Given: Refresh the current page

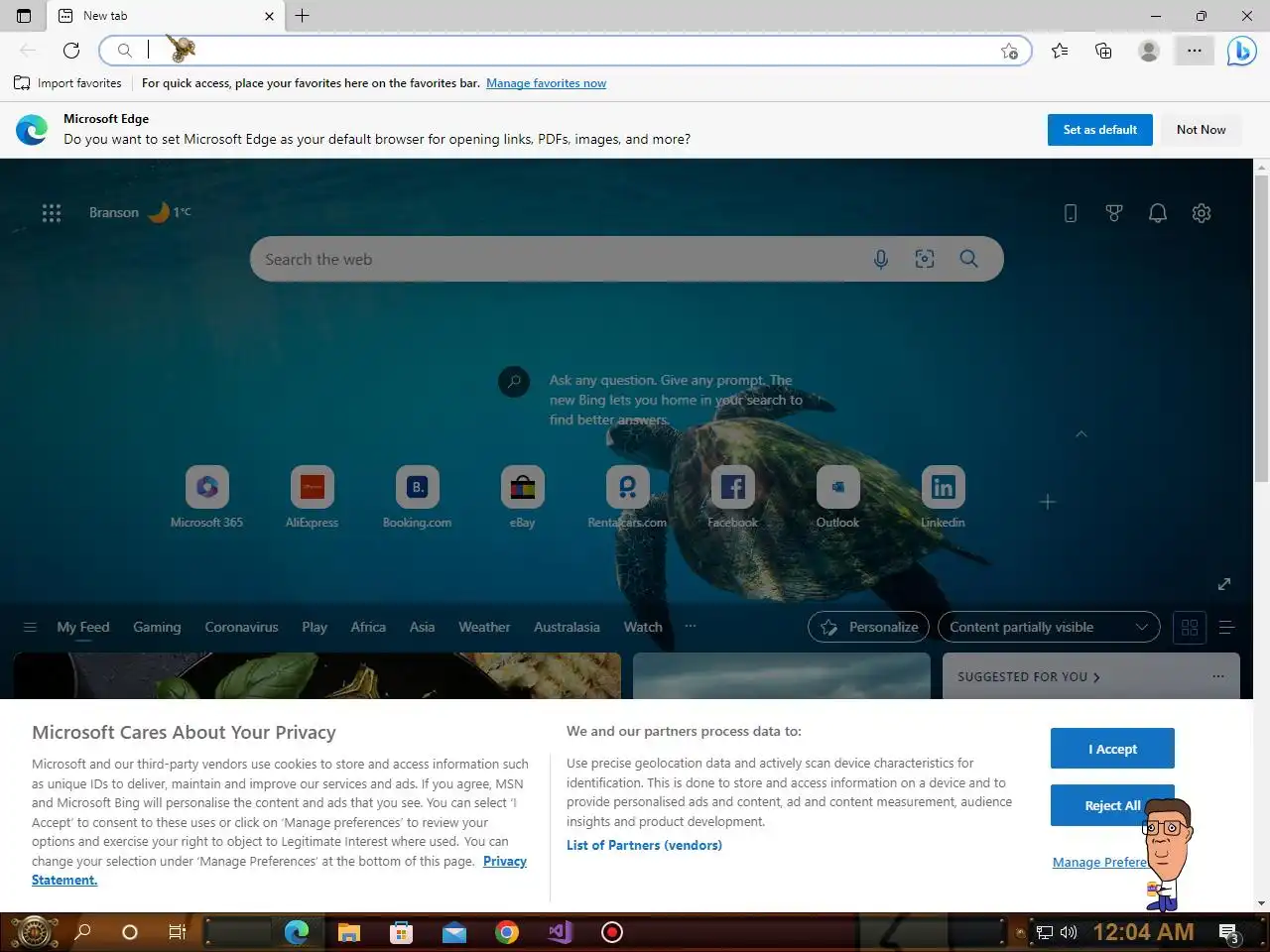Looking at the screenshot, I should coord(71,51).
